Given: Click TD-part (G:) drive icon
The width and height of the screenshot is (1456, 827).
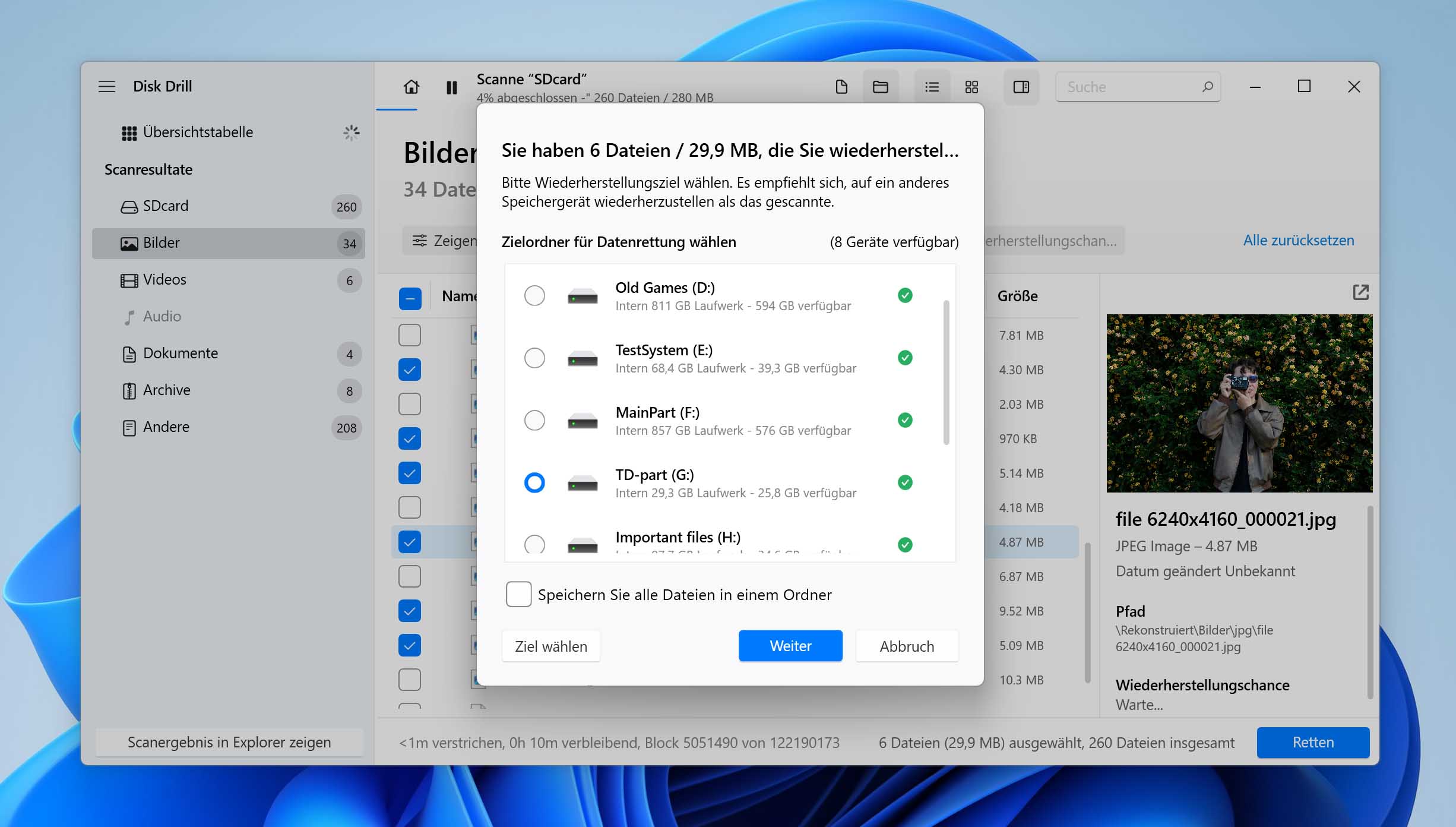Looking at the screenshot, I should 582,483.
